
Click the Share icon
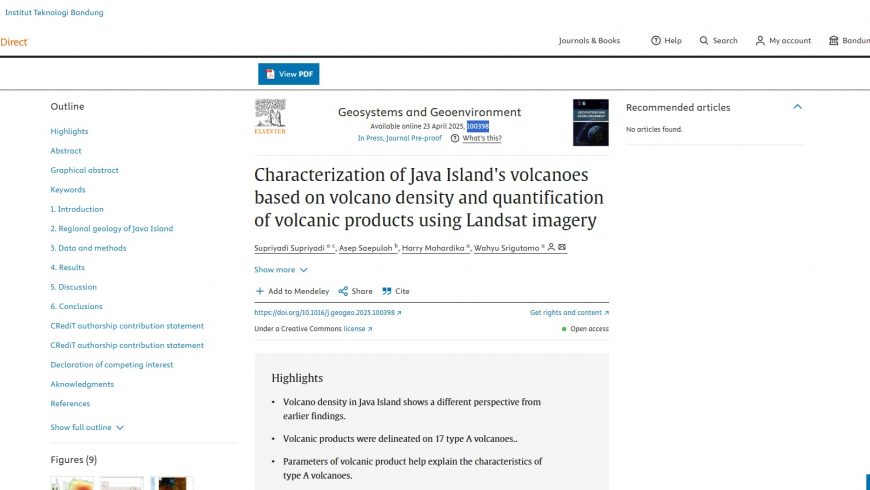tap(343, 291)
